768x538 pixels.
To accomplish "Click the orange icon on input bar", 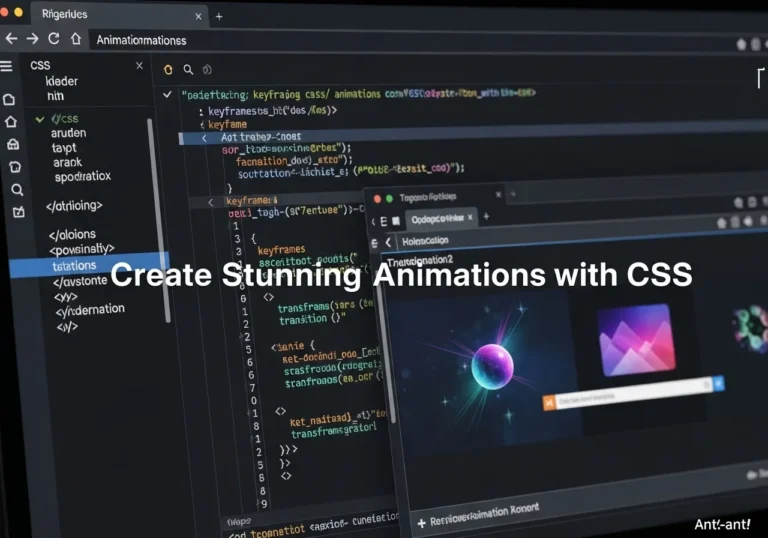I will 549,403.
